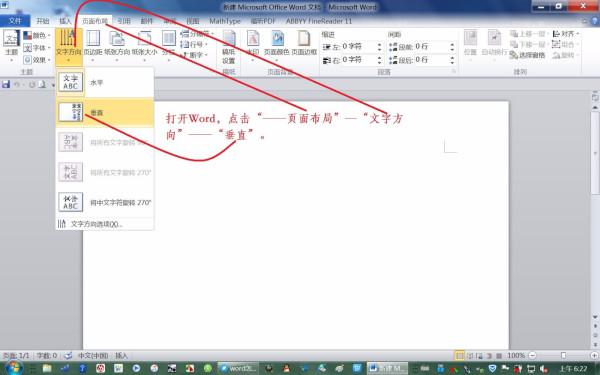Open Page Color (页面颜色) button
This screenshot has height=375, width=600.
[276, 46]
